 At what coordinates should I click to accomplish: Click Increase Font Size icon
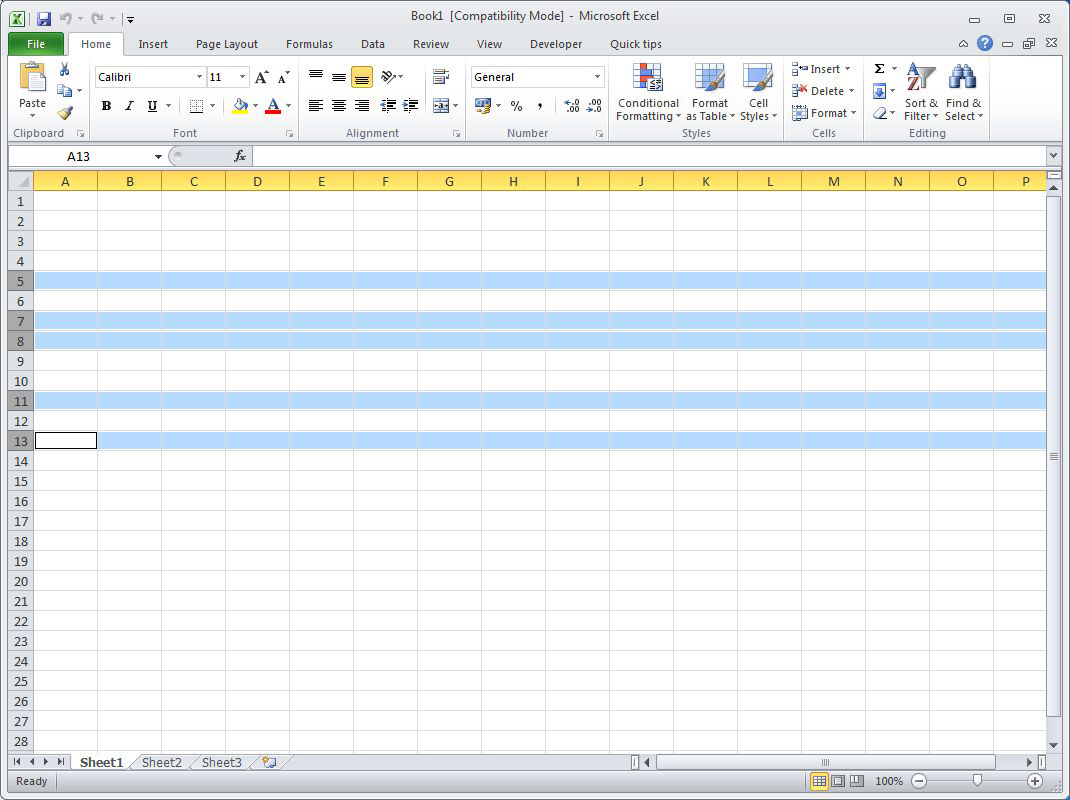coord(261,77)
